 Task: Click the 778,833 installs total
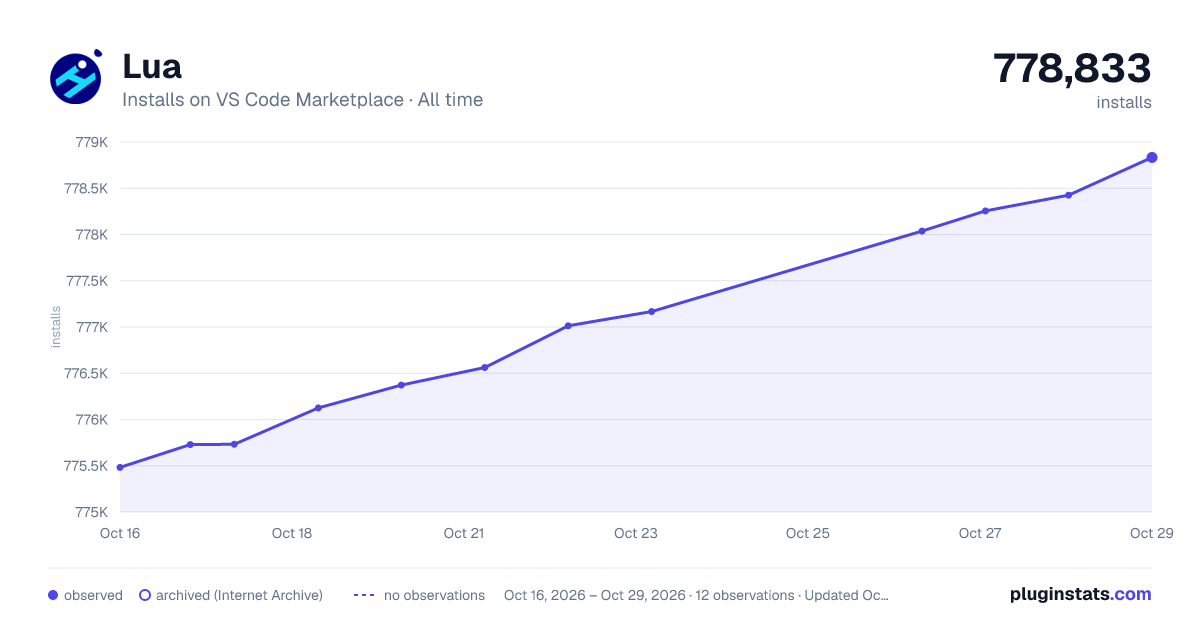(1072, 69)
